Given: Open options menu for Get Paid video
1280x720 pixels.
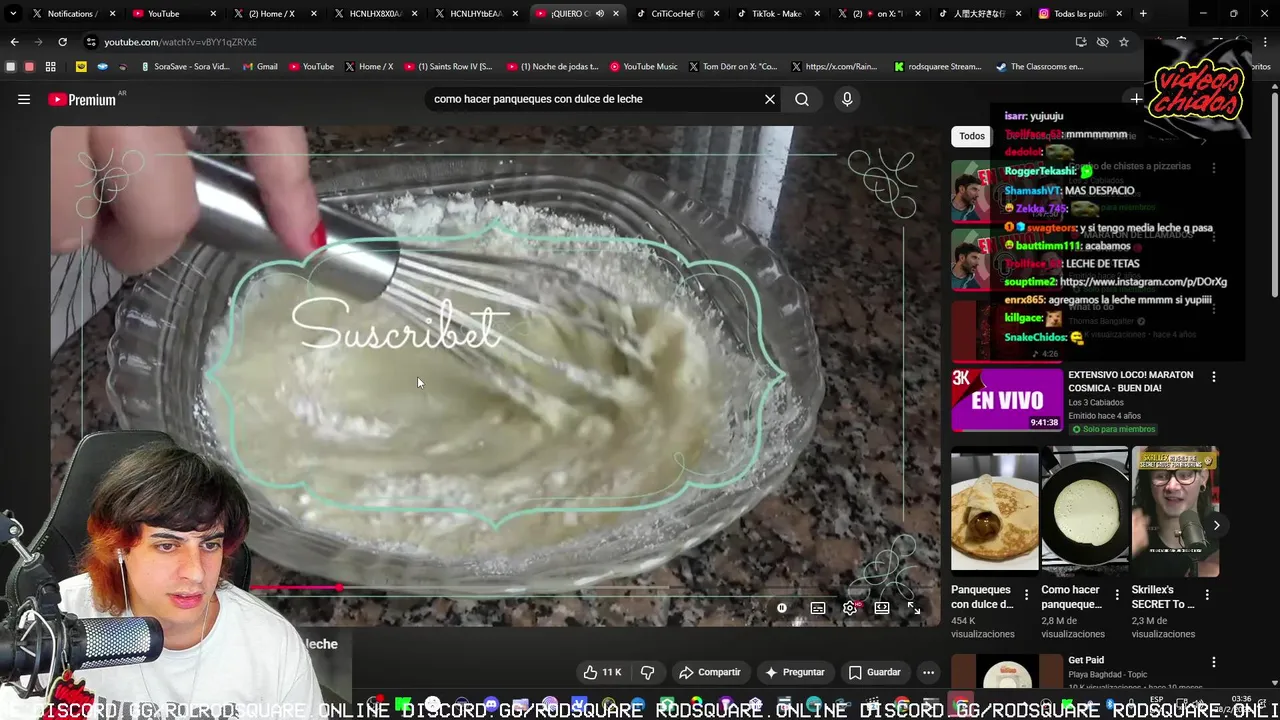Looking at the screenshot, I should [x=1214, y=662].
